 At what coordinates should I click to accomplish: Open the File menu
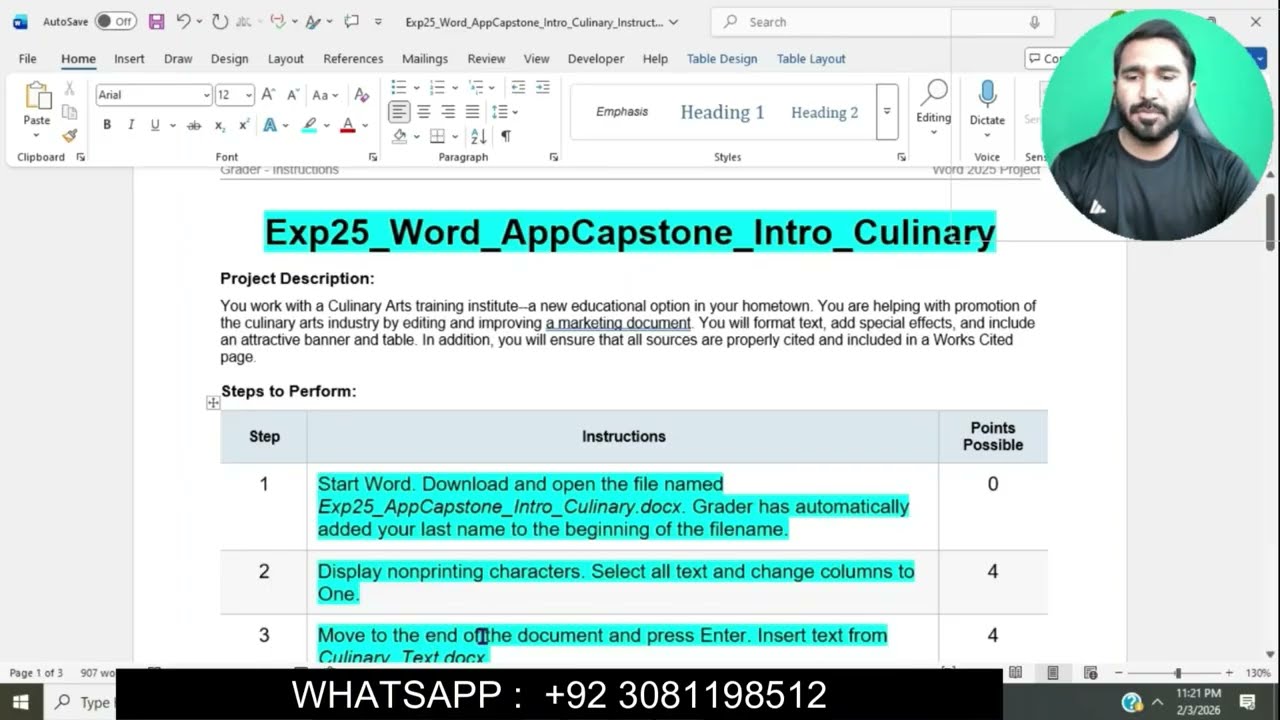[x=27, y=59]
